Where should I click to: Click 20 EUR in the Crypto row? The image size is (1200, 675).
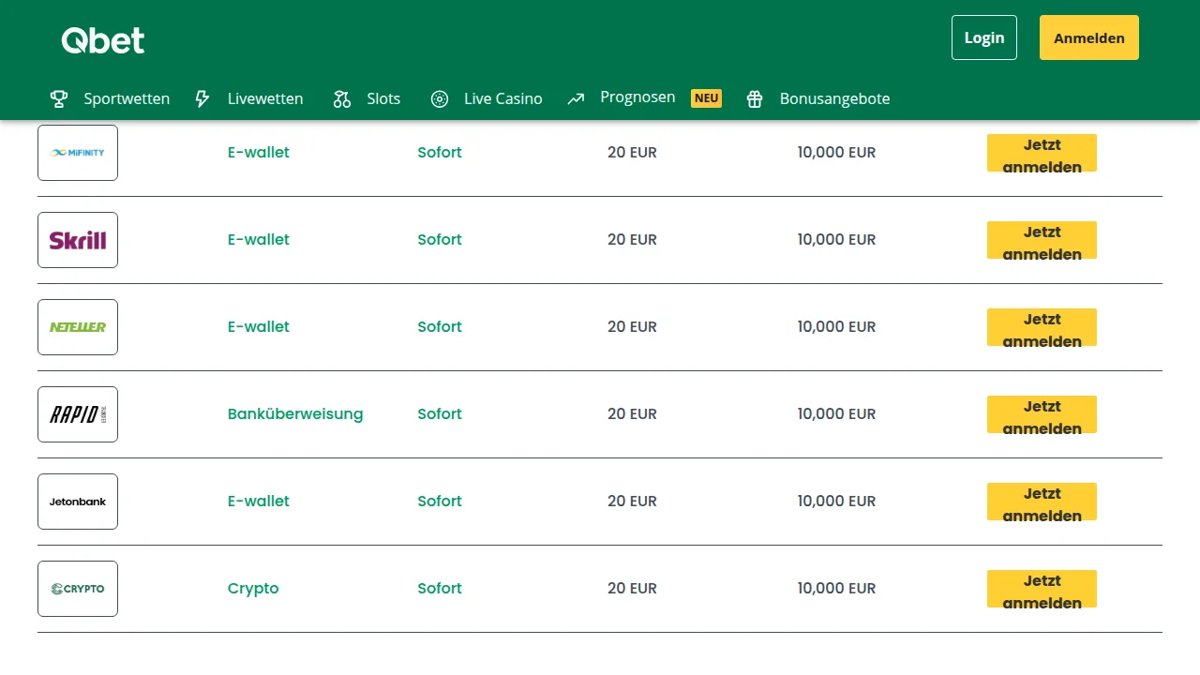click(632, 588)
